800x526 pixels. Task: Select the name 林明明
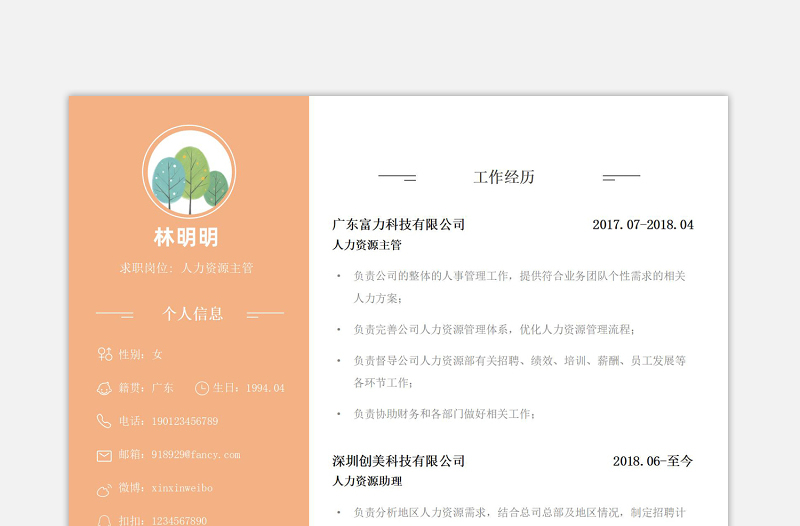(x=186, y=238)
